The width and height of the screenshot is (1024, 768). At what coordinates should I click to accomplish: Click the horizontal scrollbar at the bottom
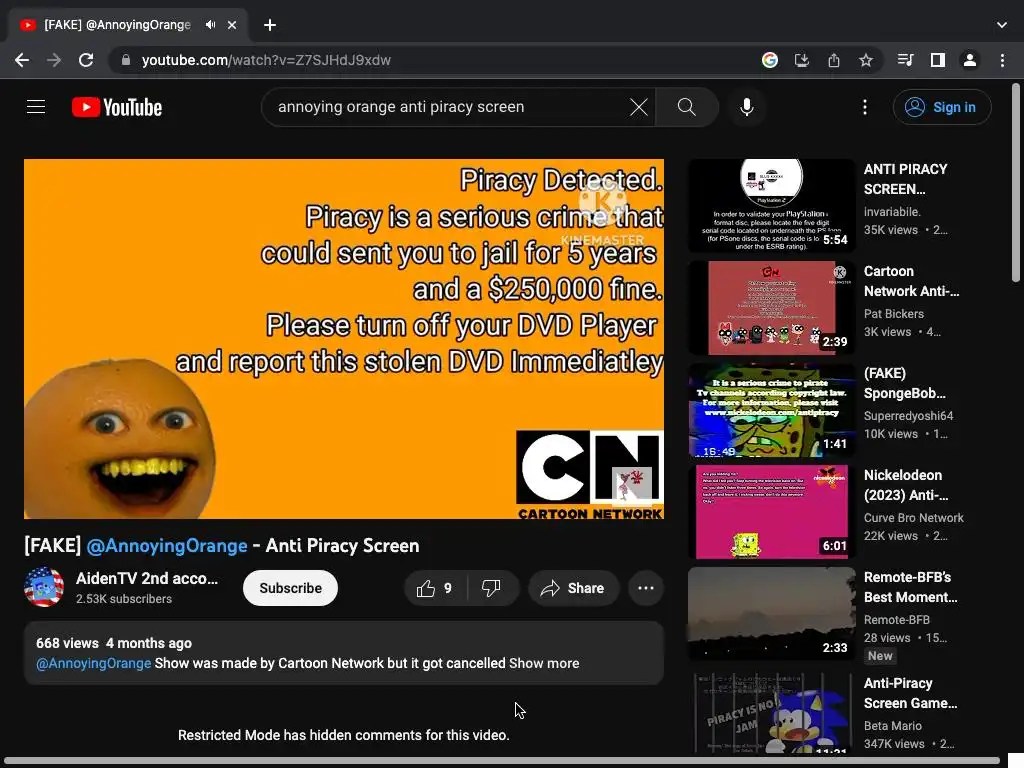pyautogui.click(x=502, y=761)
